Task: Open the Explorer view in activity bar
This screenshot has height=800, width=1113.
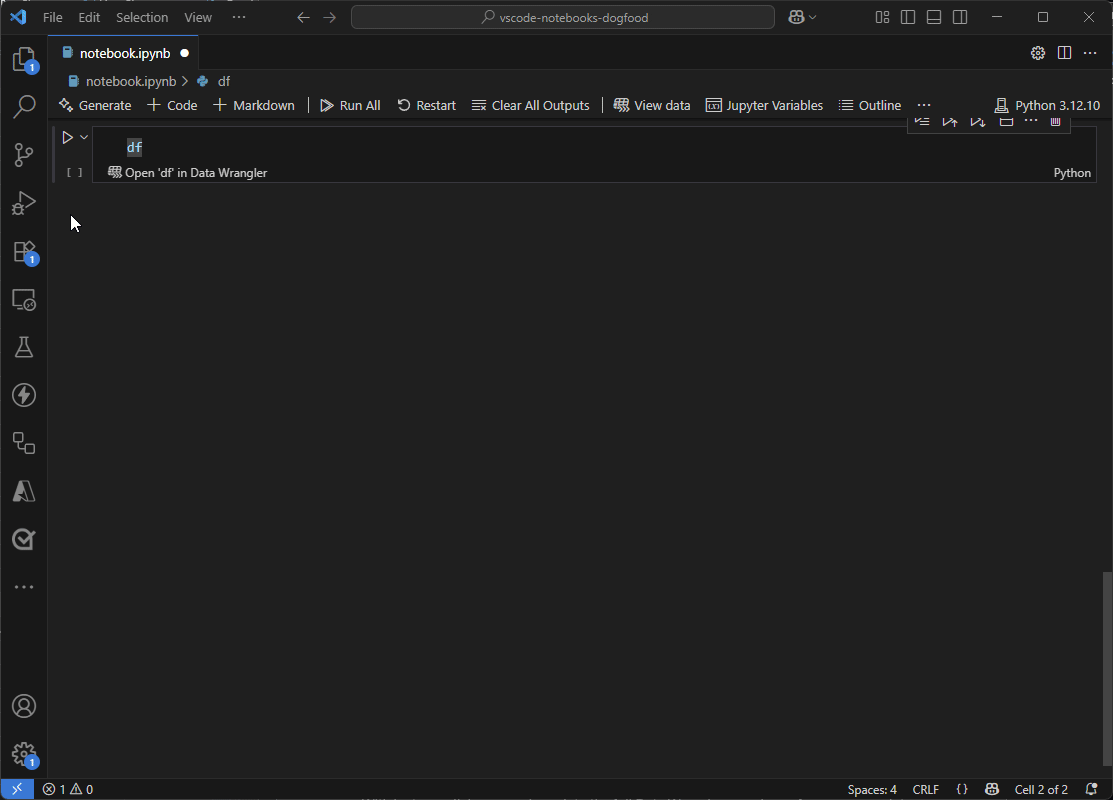Action: coord(24,59)
